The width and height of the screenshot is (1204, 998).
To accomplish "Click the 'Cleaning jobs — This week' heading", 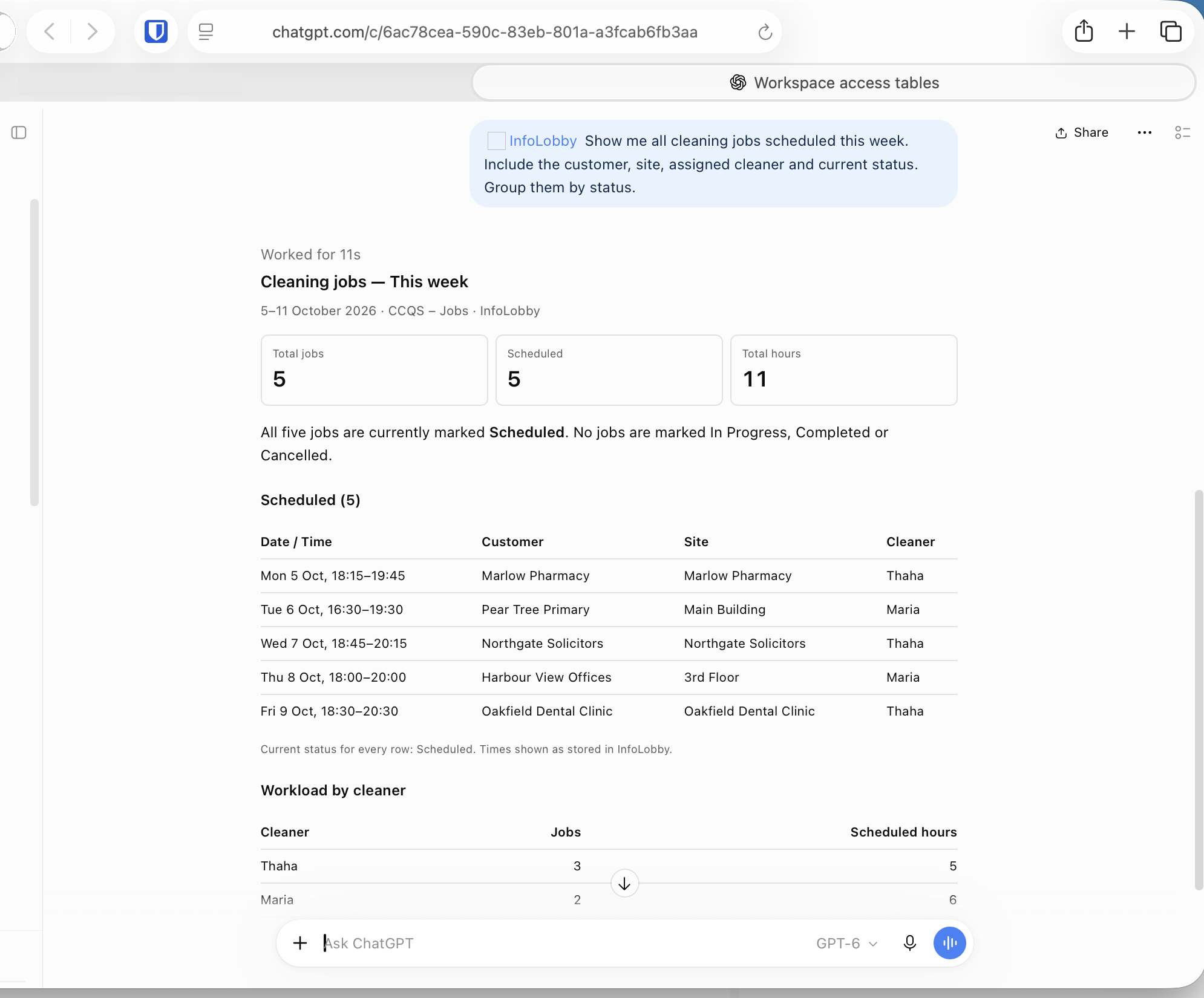I will pos(364,282).
